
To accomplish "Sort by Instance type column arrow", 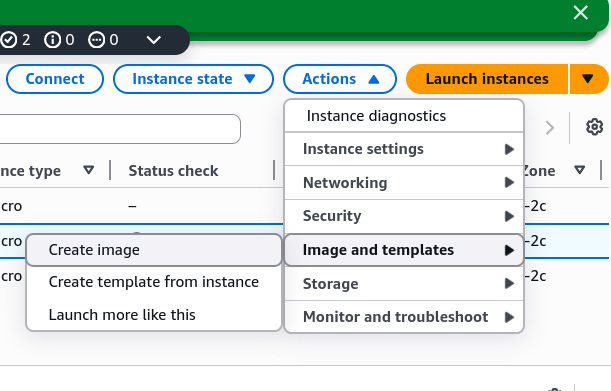I will pos(89,170).
